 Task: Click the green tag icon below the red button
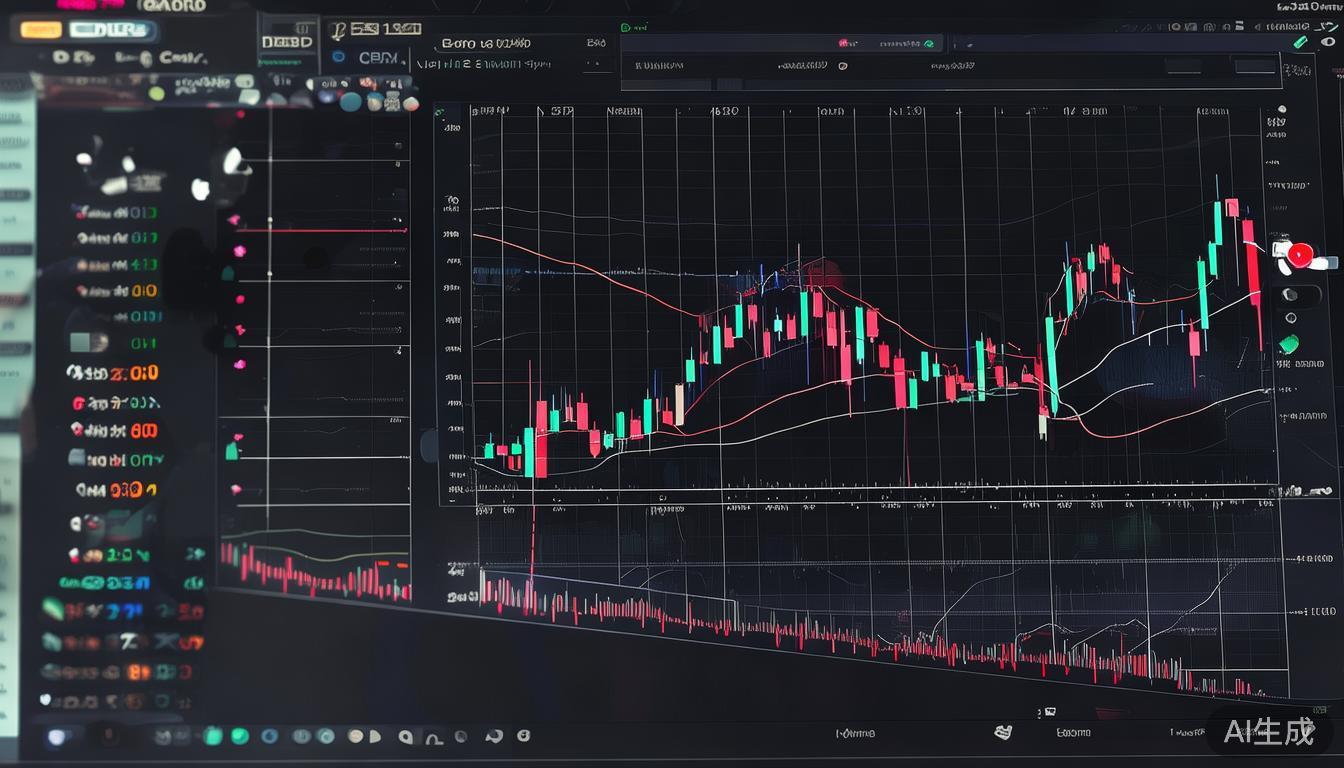tap(1289, 344)
